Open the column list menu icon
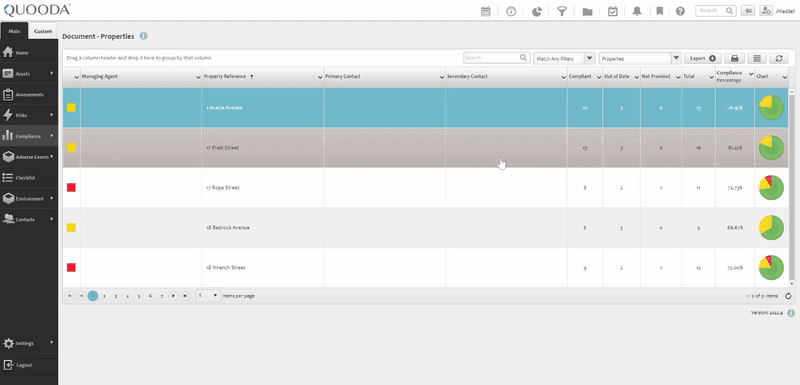The width and height of the screenshot is (800, 385). (757, 58)
